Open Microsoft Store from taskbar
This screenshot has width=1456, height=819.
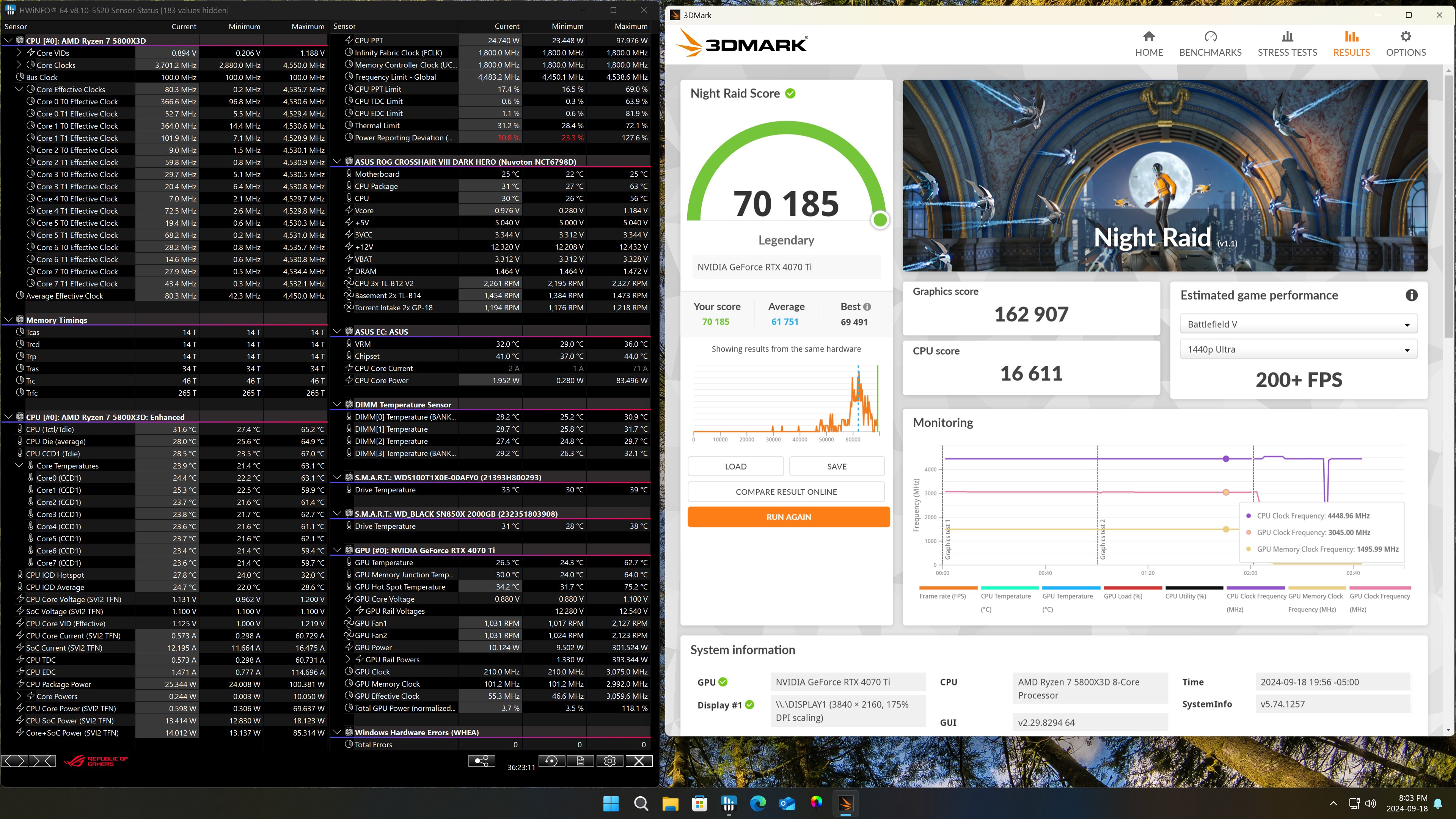click(700, 803)
